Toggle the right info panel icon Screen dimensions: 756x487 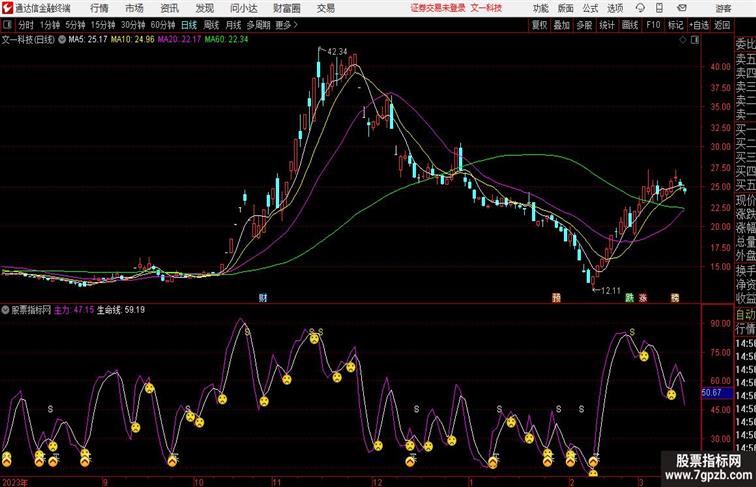695,40
